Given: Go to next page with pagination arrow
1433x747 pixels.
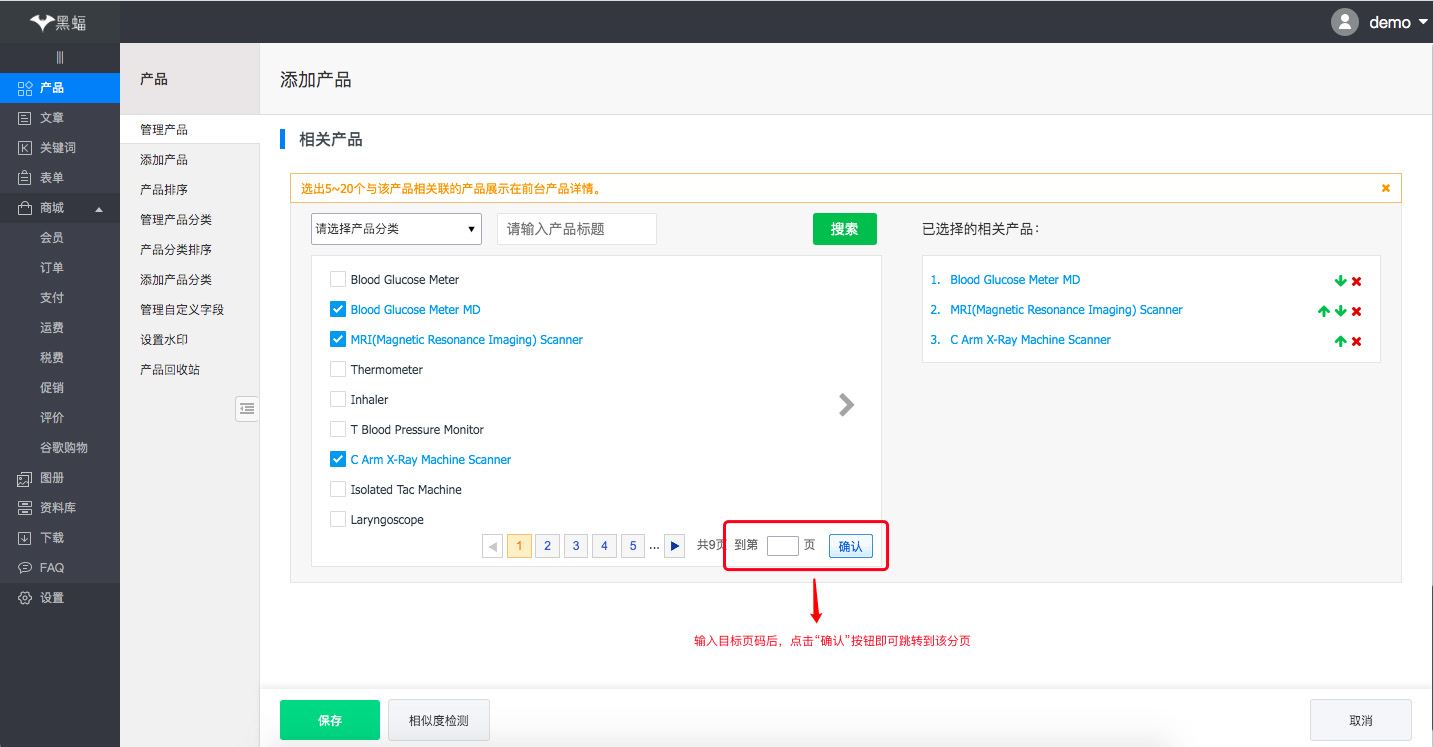Looking at the screenshot, I should (675, 546).
